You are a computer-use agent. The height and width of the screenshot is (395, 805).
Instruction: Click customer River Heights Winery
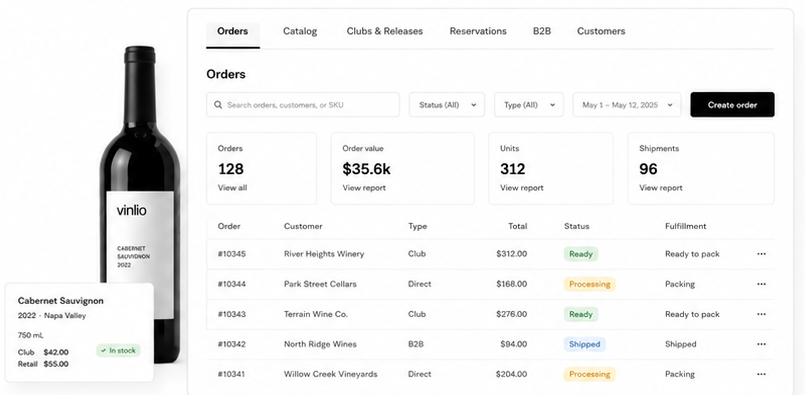point(324,254)
